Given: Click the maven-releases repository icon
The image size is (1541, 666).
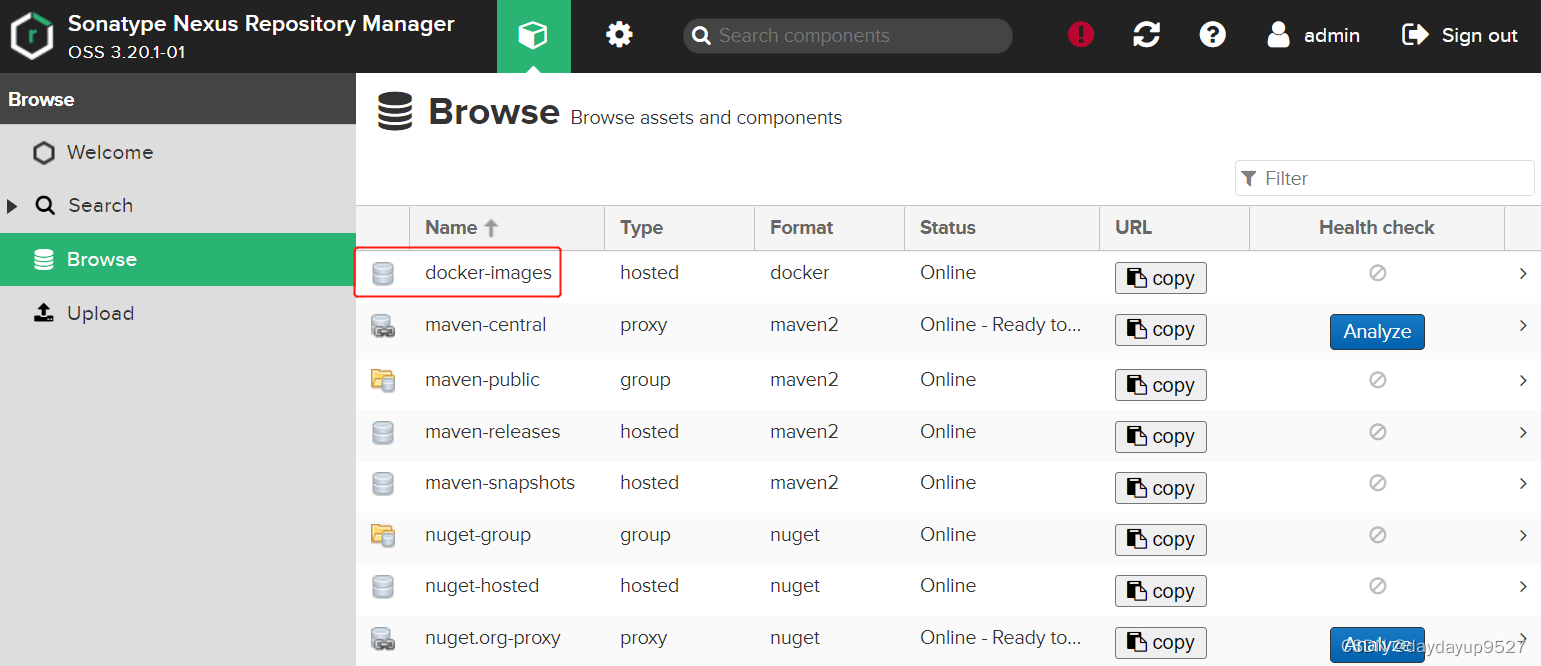Looking at the screenshot, I should coord(382,432).
